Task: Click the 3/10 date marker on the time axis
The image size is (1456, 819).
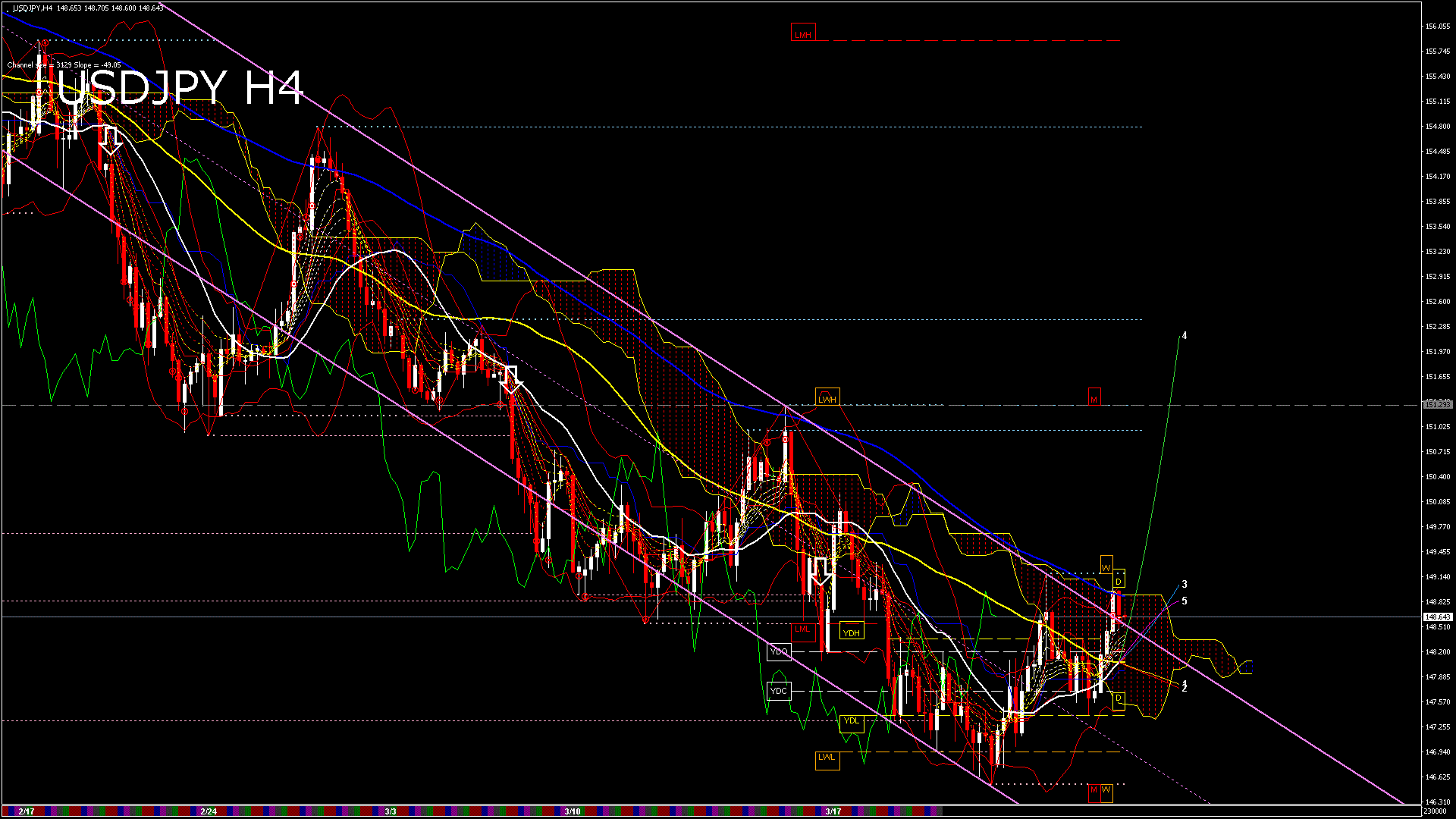Action: pyautogui.click(x=573, y=811)
